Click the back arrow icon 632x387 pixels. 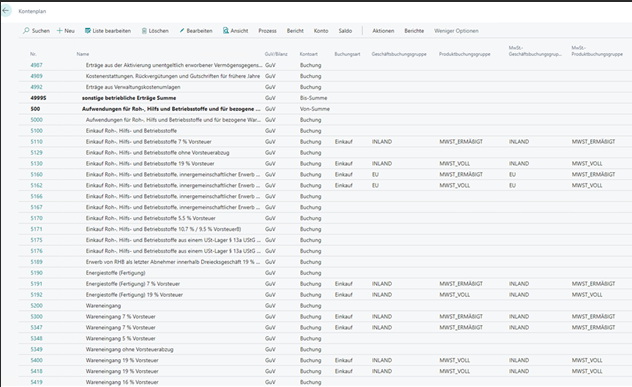(6, 10)
